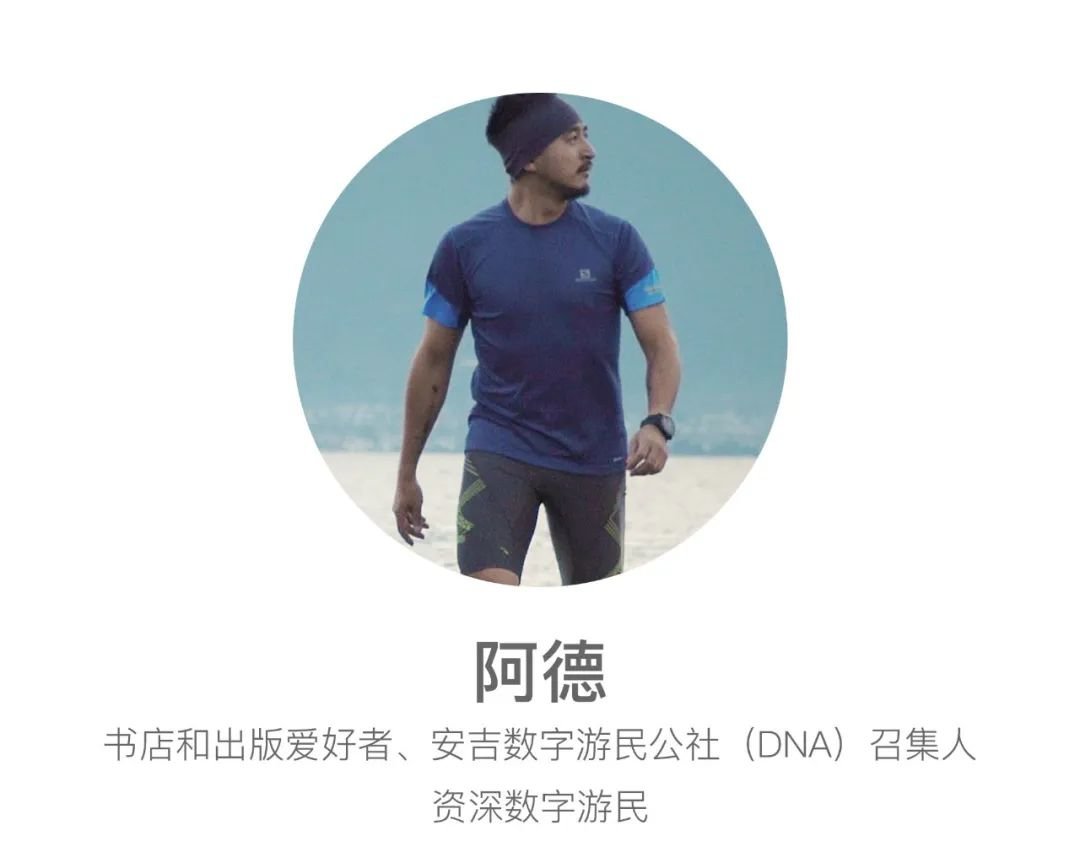Click the (DNA) abbreviation in the description
This screenshot has width=1080, height=852.
tap(795, 745)
